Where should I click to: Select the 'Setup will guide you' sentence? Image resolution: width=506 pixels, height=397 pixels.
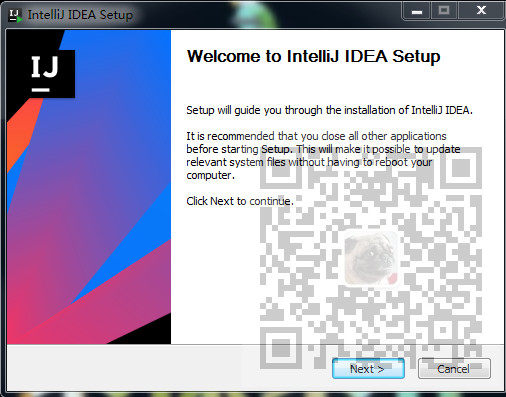329,110
